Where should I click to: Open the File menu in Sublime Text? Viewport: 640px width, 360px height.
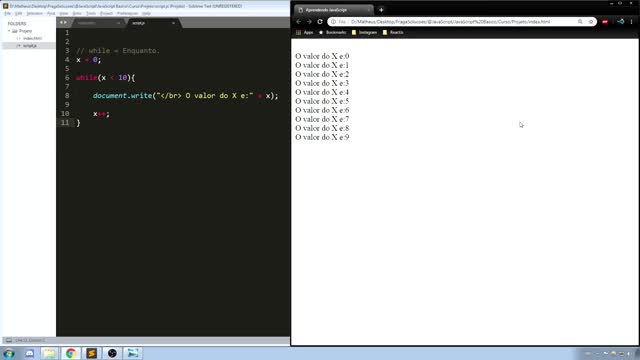(x=7, y=13)
